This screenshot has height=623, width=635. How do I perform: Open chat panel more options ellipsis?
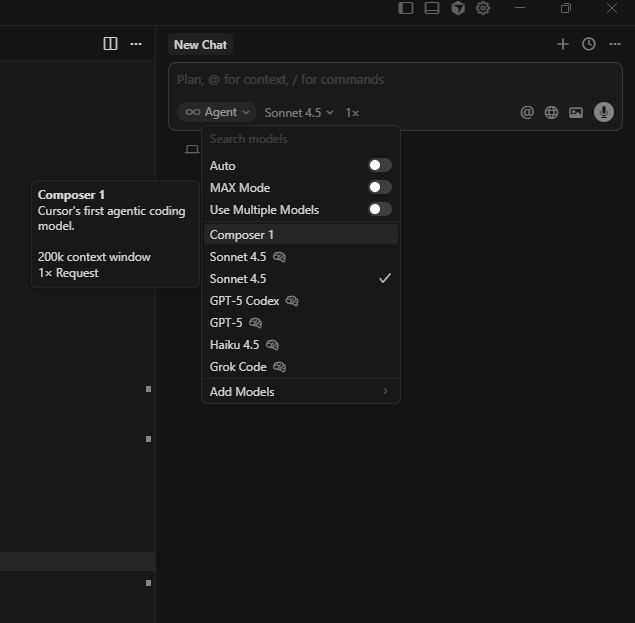click(x=615, y=44)
